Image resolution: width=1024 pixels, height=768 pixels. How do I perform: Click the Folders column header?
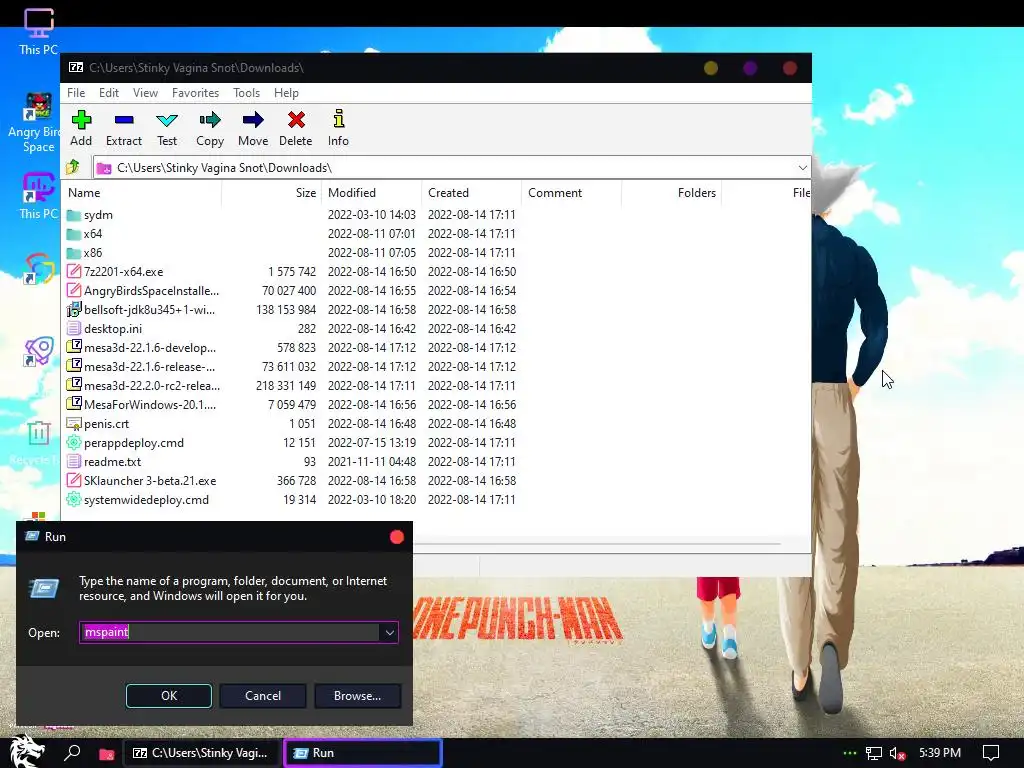click(671, 193)
